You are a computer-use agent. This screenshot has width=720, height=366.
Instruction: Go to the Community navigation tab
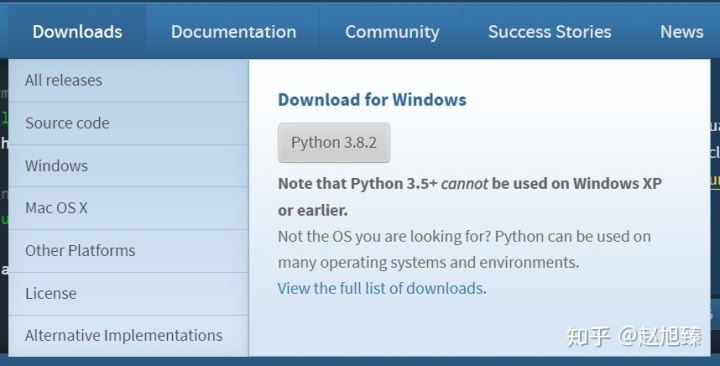[392, 32]
